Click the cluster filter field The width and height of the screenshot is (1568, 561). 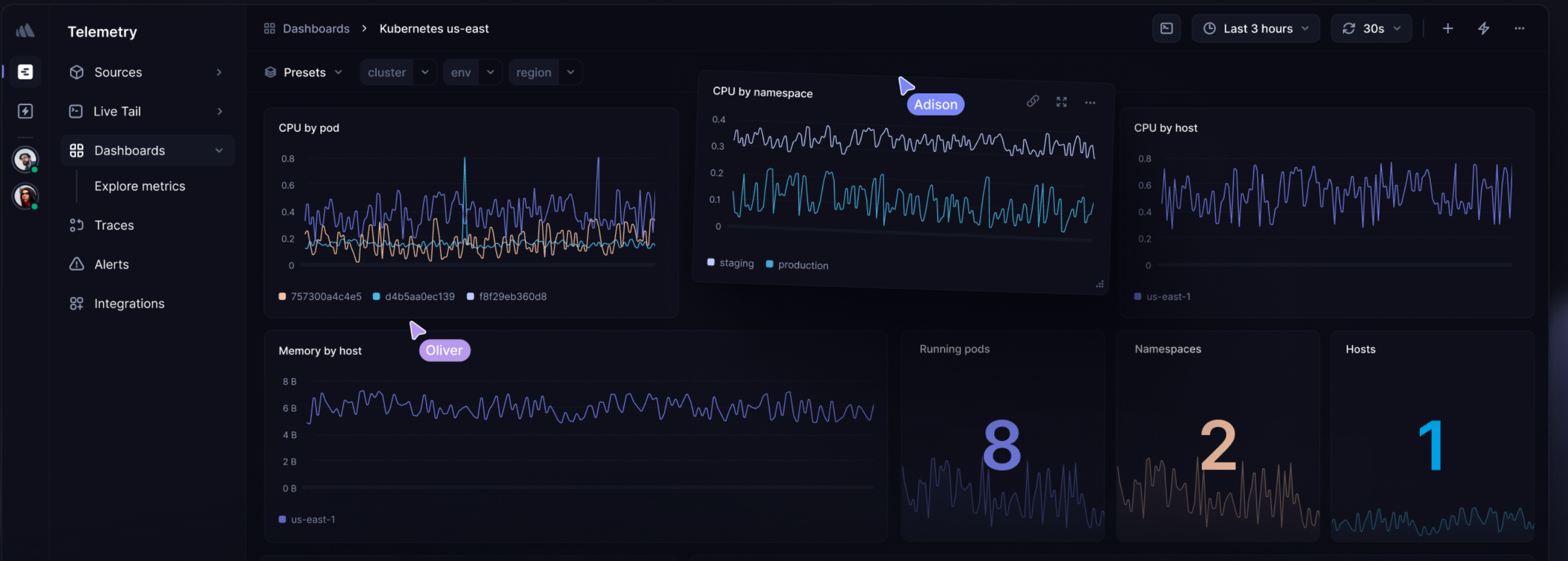(387, 73)
